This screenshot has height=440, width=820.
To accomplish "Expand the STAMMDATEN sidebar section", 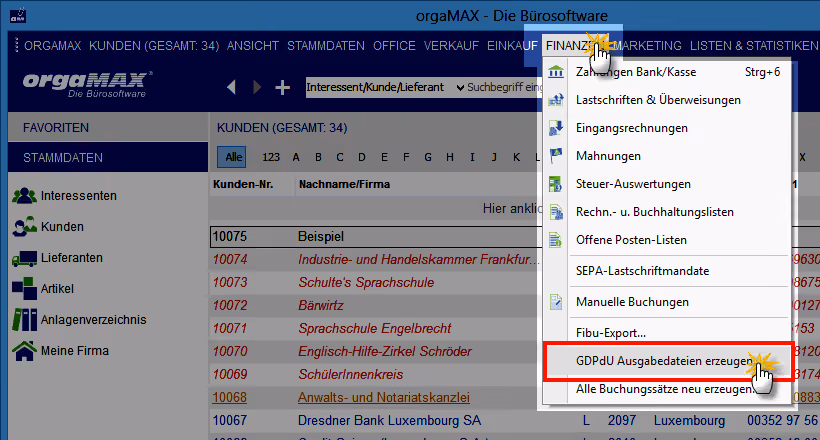I will (108, 157).
